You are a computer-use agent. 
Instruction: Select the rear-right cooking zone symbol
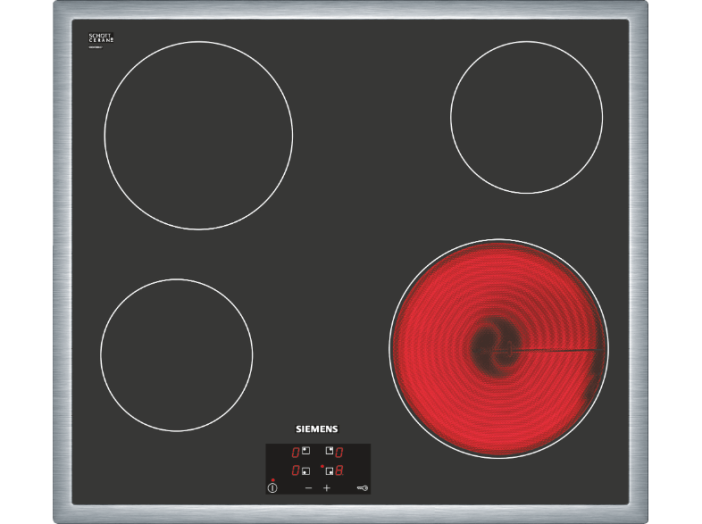330,451
